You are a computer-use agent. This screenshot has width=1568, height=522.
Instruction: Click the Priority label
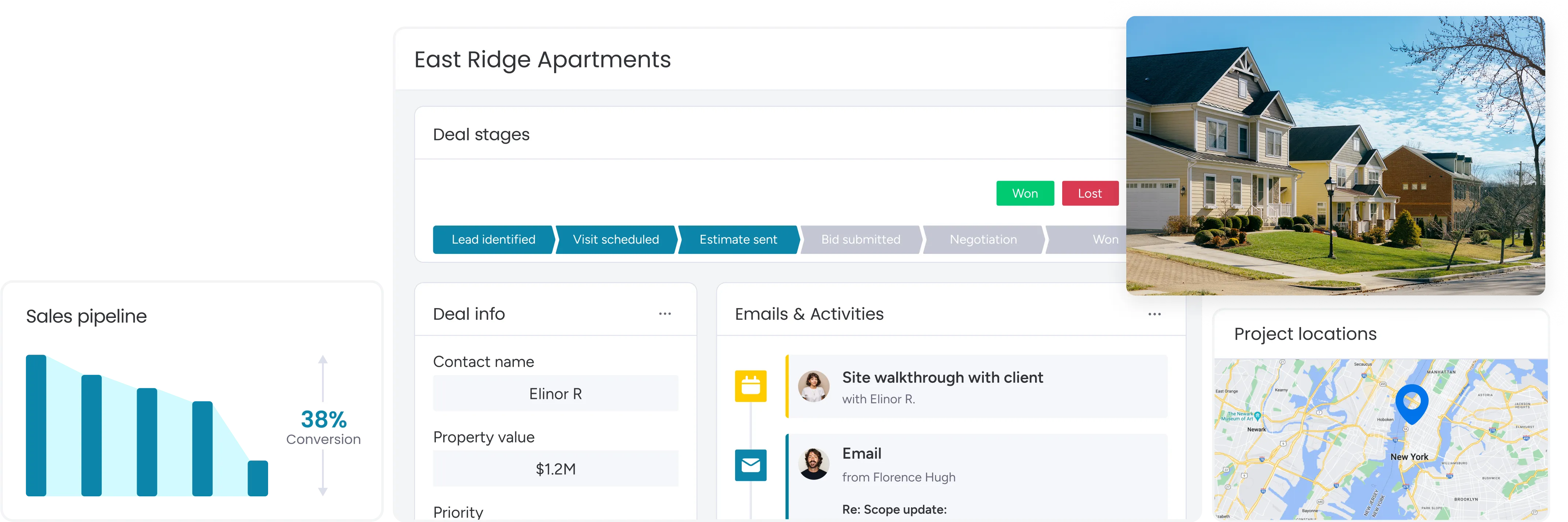click(x=458, y=512)
